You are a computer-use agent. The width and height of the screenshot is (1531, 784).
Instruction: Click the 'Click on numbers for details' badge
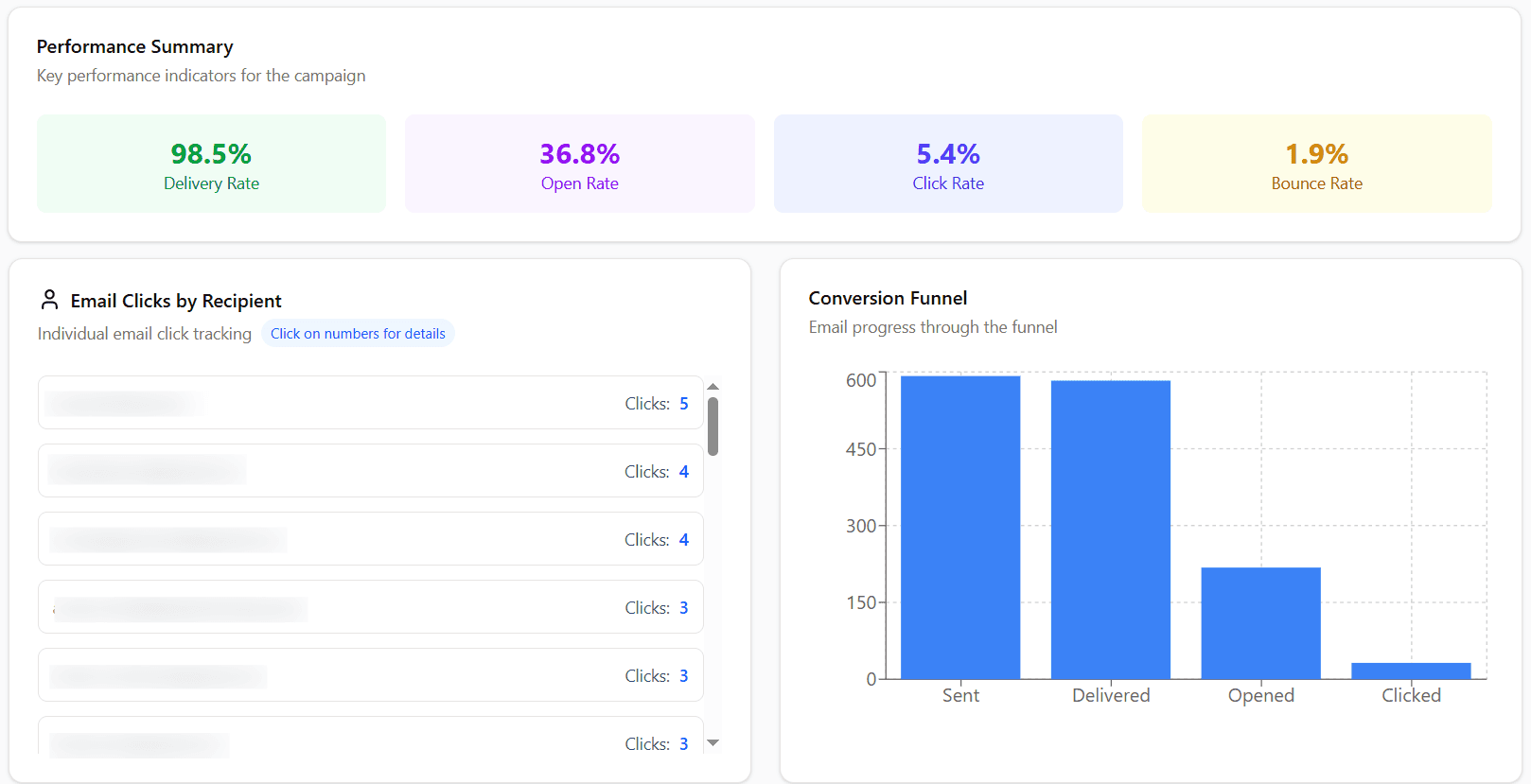[x=358, y=334]
